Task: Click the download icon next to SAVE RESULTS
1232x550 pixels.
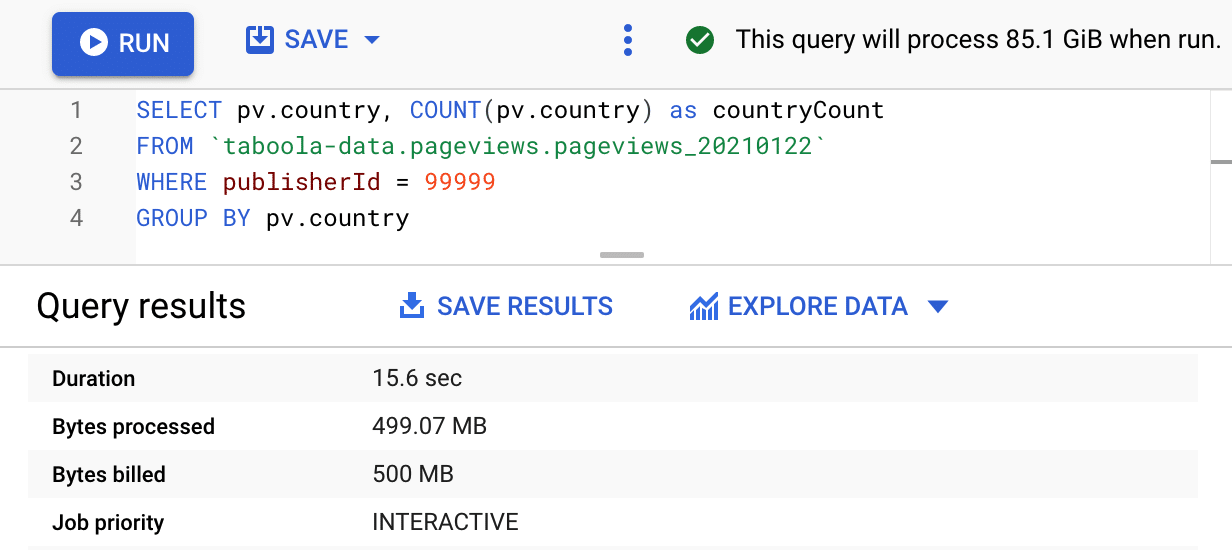Action: [411, 306]
